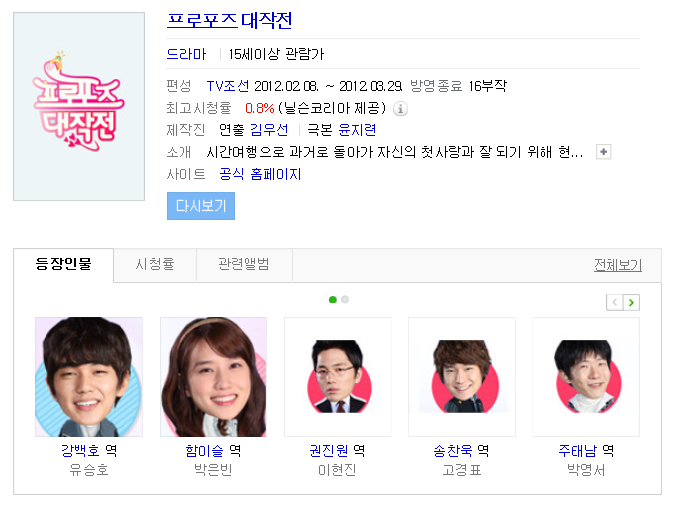This screenshot has height=506, width=676.
Task: Go to next cast page with green arrow
Action: click(x=631, y=303)
